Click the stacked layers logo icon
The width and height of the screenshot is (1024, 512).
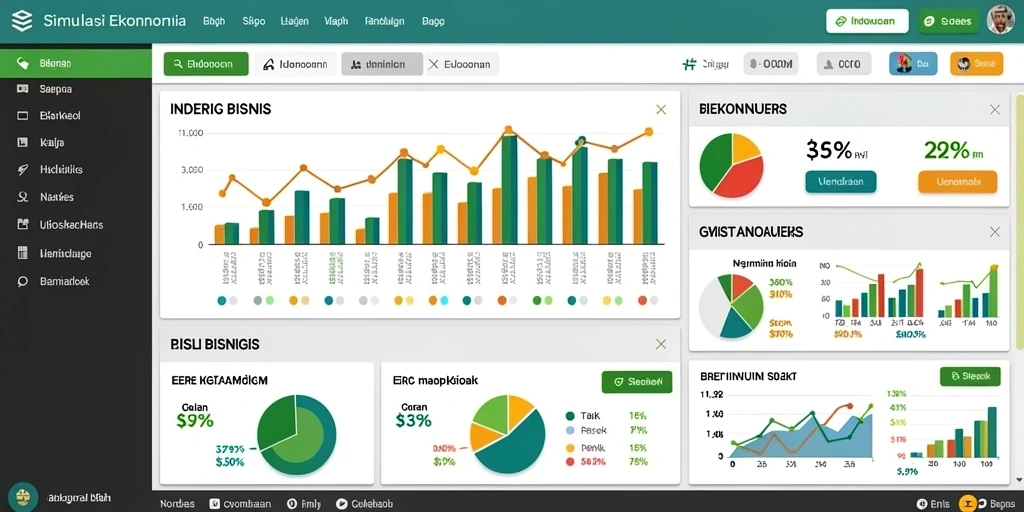(22, 21)
